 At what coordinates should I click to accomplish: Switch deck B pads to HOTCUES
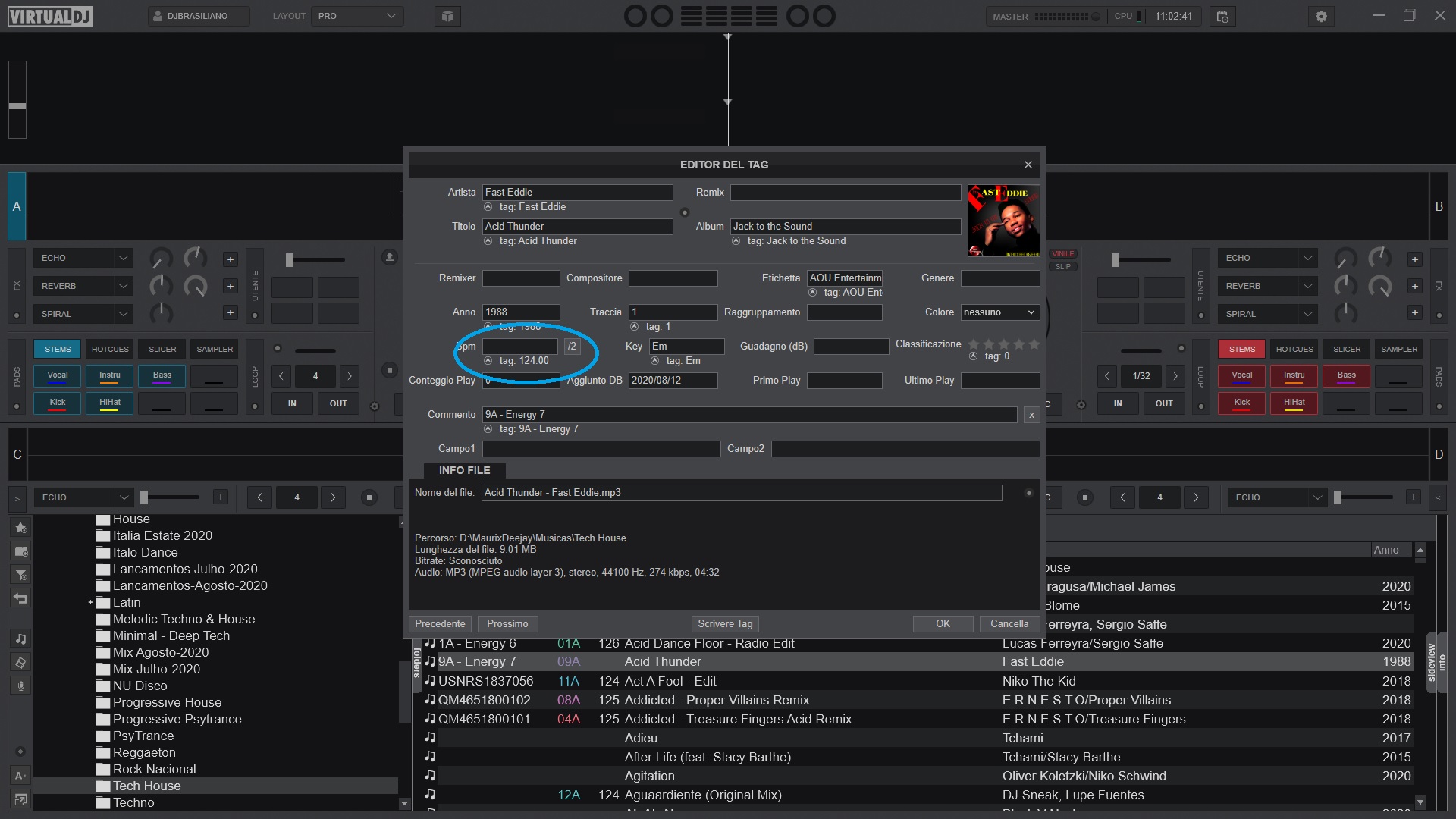1294,349
